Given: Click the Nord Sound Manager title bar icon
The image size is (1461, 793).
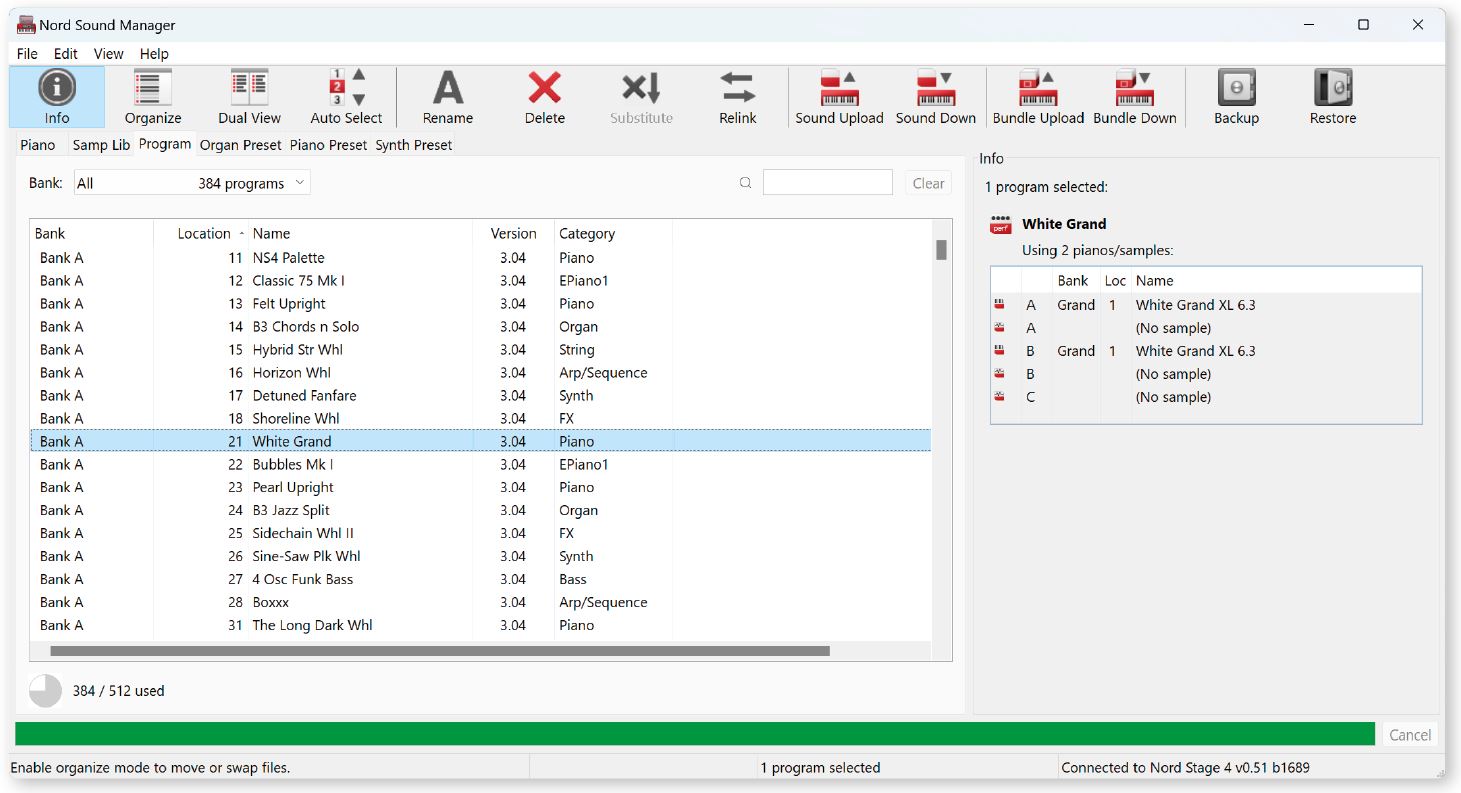Looking at the screenshot, I should tap(27, 24).
